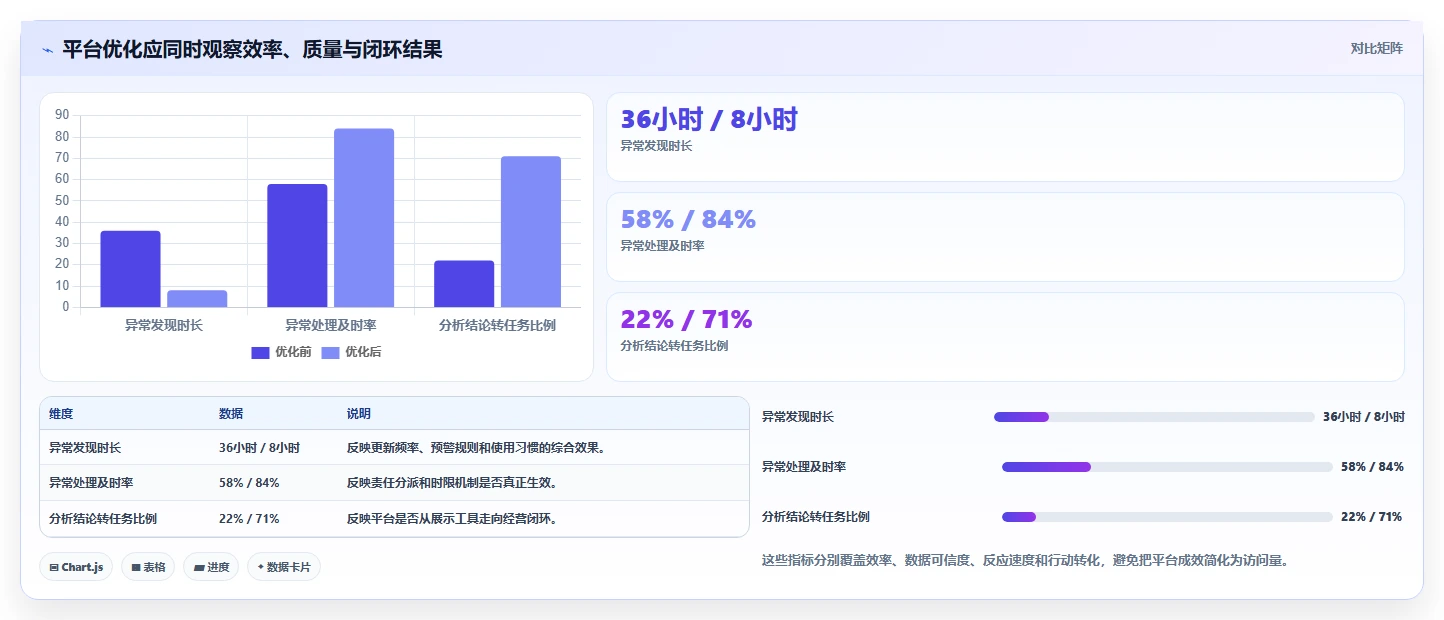Open the 36小时 / 8小时 data card
This screenshot has height=620, width=1444.
[x=1005, y=137]
